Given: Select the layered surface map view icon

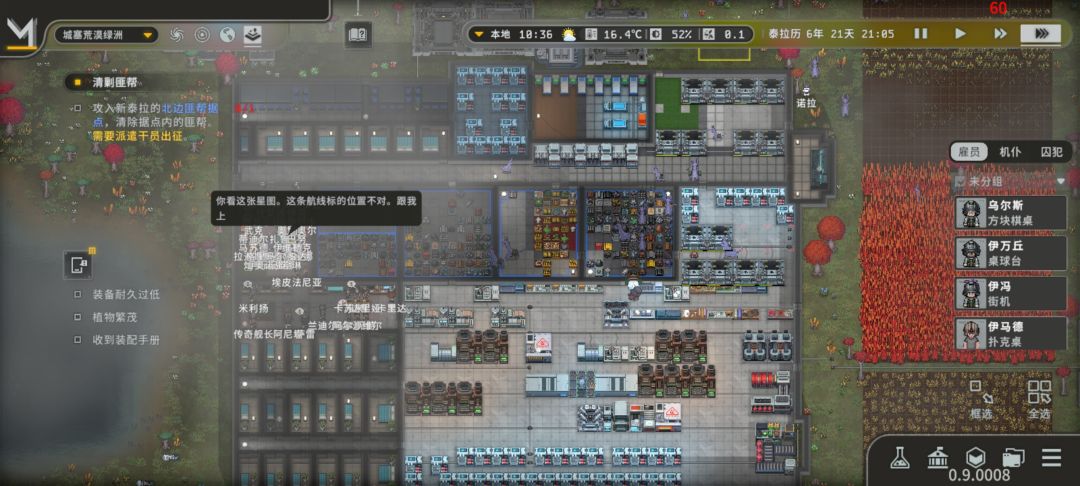Looking at the screenshot, I should (253, 35).
